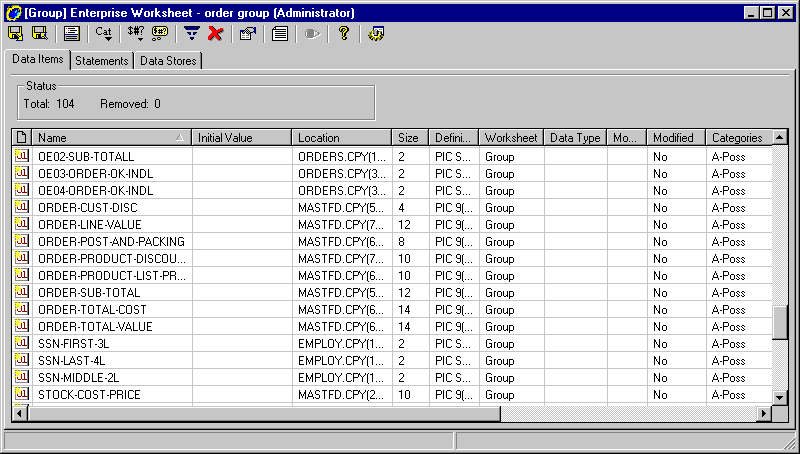Image resolution: width=800 pixels, height=454 pixels.
Task: Click the icon for STOCK-COST-PRICE row
Action: [x=21, y=394]
